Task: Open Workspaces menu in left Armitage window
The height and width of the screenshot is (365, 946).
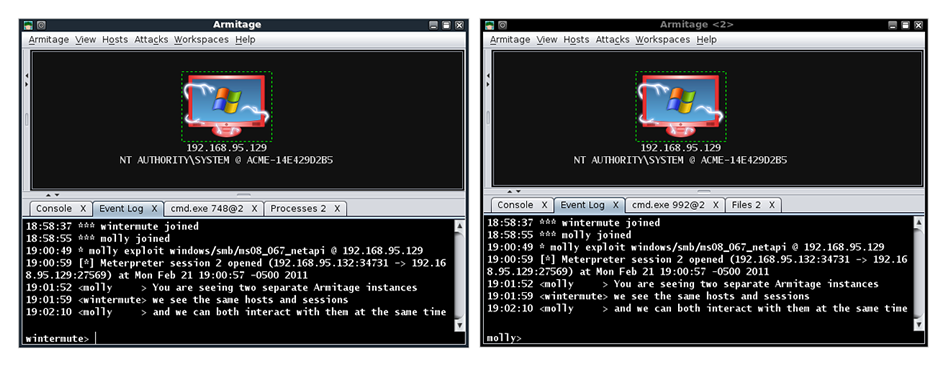Action: pos(202,39)
